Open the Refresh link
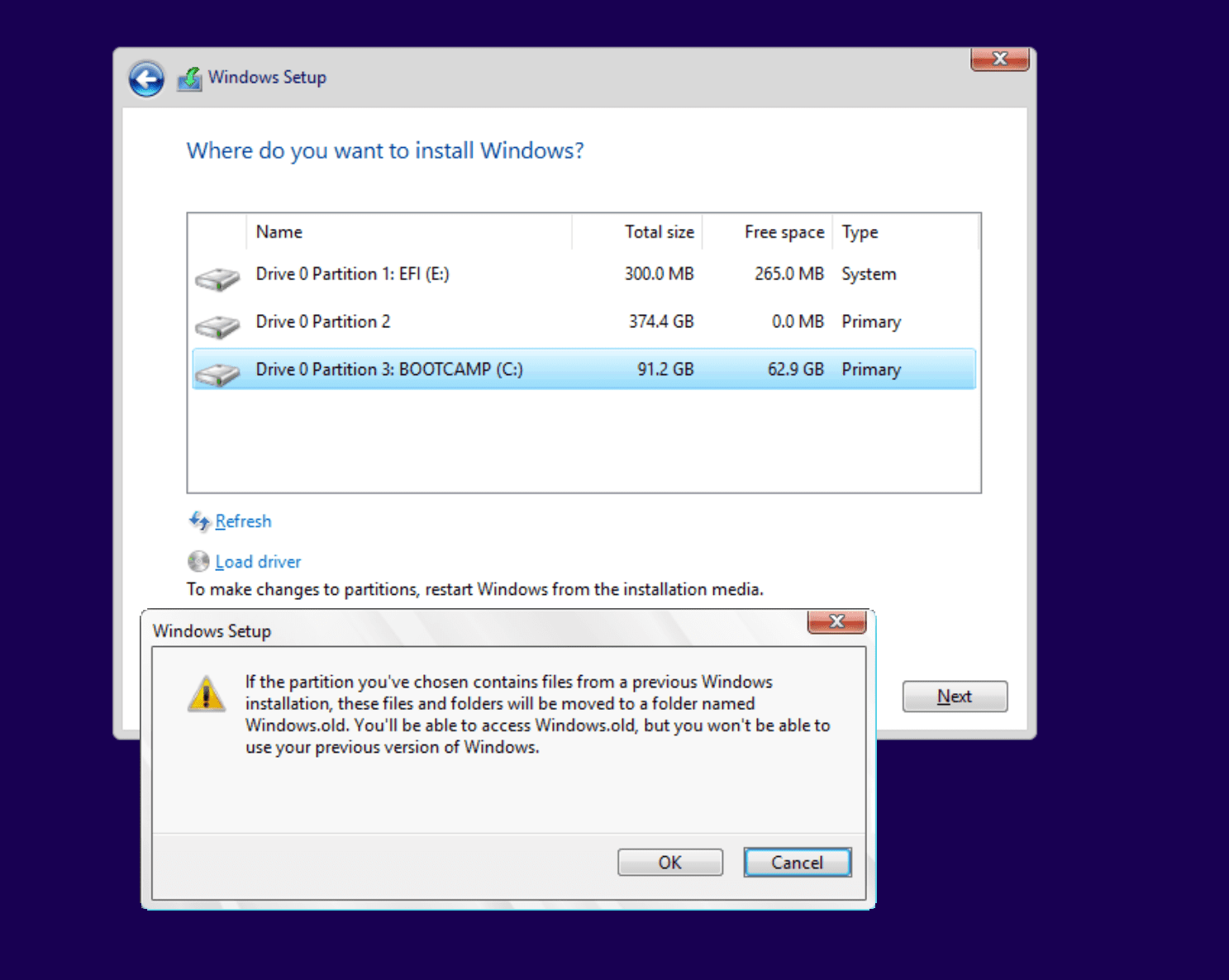The image size is (1229, 980). coord(243,521)
